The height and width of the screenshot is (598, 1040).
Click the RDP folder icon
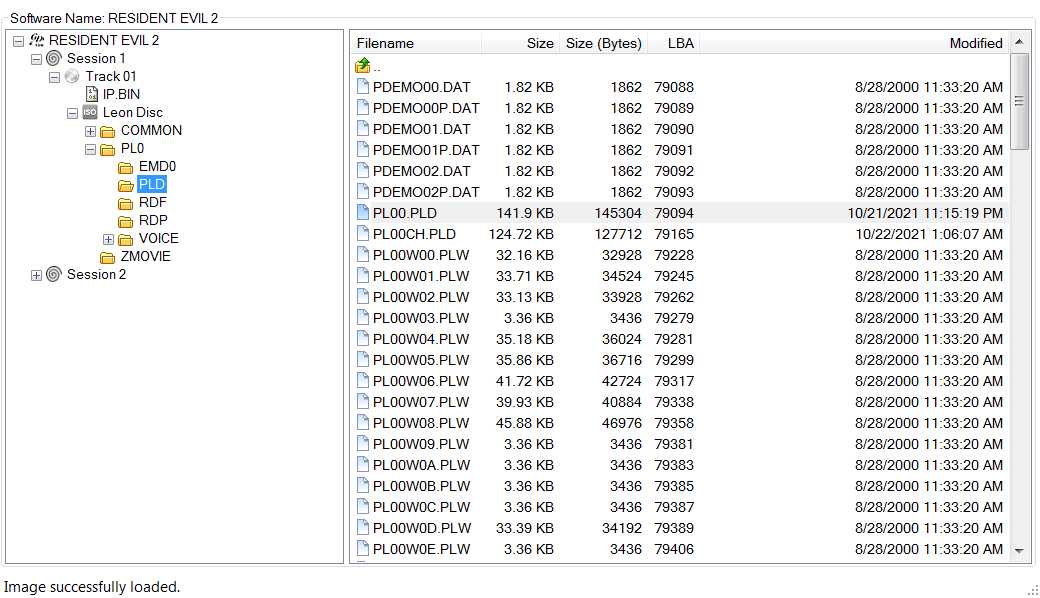point(125,221)
